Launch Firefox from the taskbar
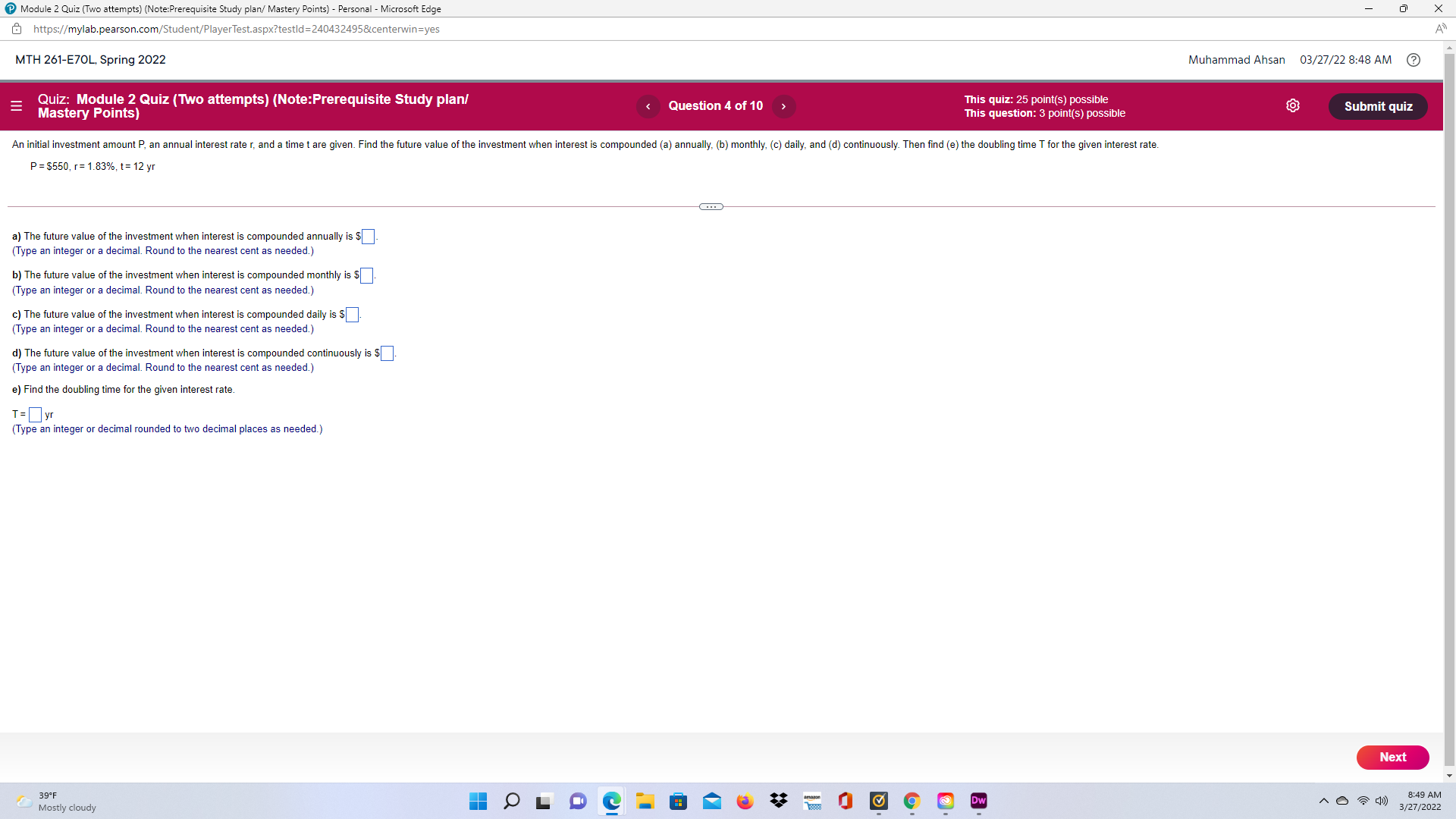The width and height of the screenshot is (1456, 819). tap(745, 802)
